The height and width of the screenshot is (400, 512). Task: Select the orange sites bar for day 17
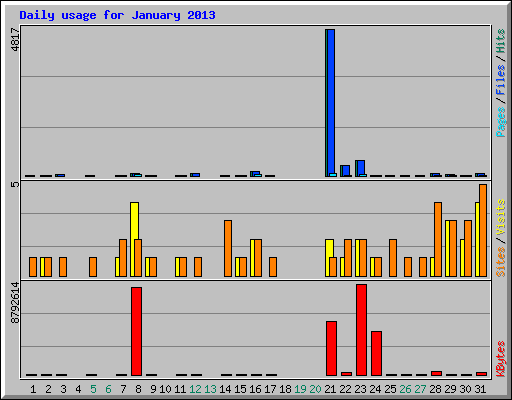273,267
